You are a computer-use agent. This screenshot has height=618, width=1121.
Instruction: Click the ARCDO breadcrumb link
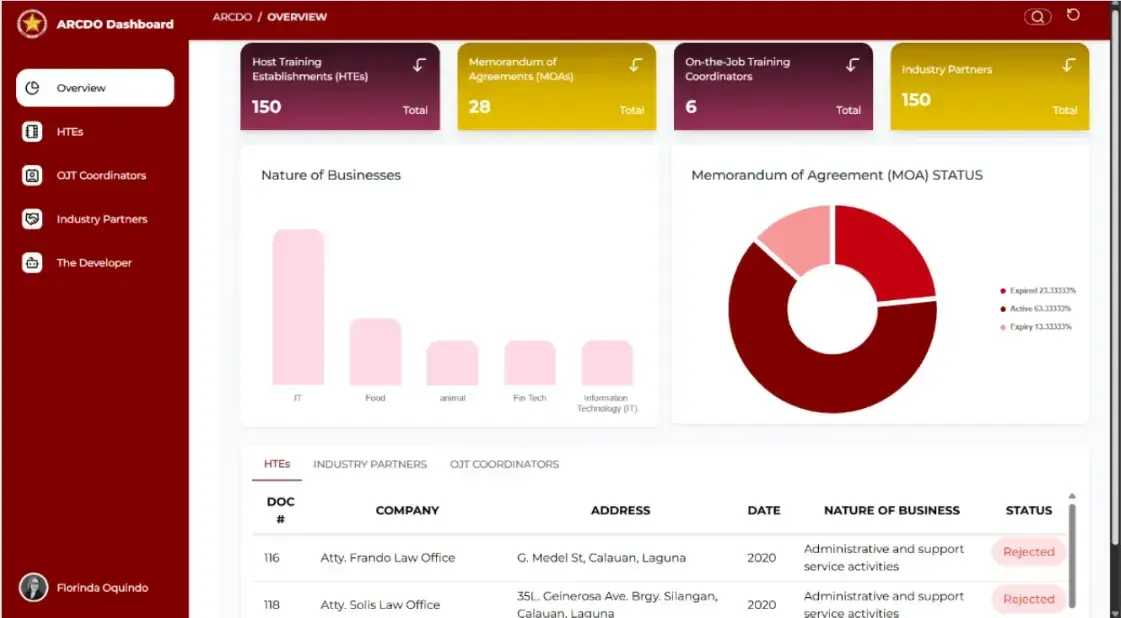tap(232, 17)
